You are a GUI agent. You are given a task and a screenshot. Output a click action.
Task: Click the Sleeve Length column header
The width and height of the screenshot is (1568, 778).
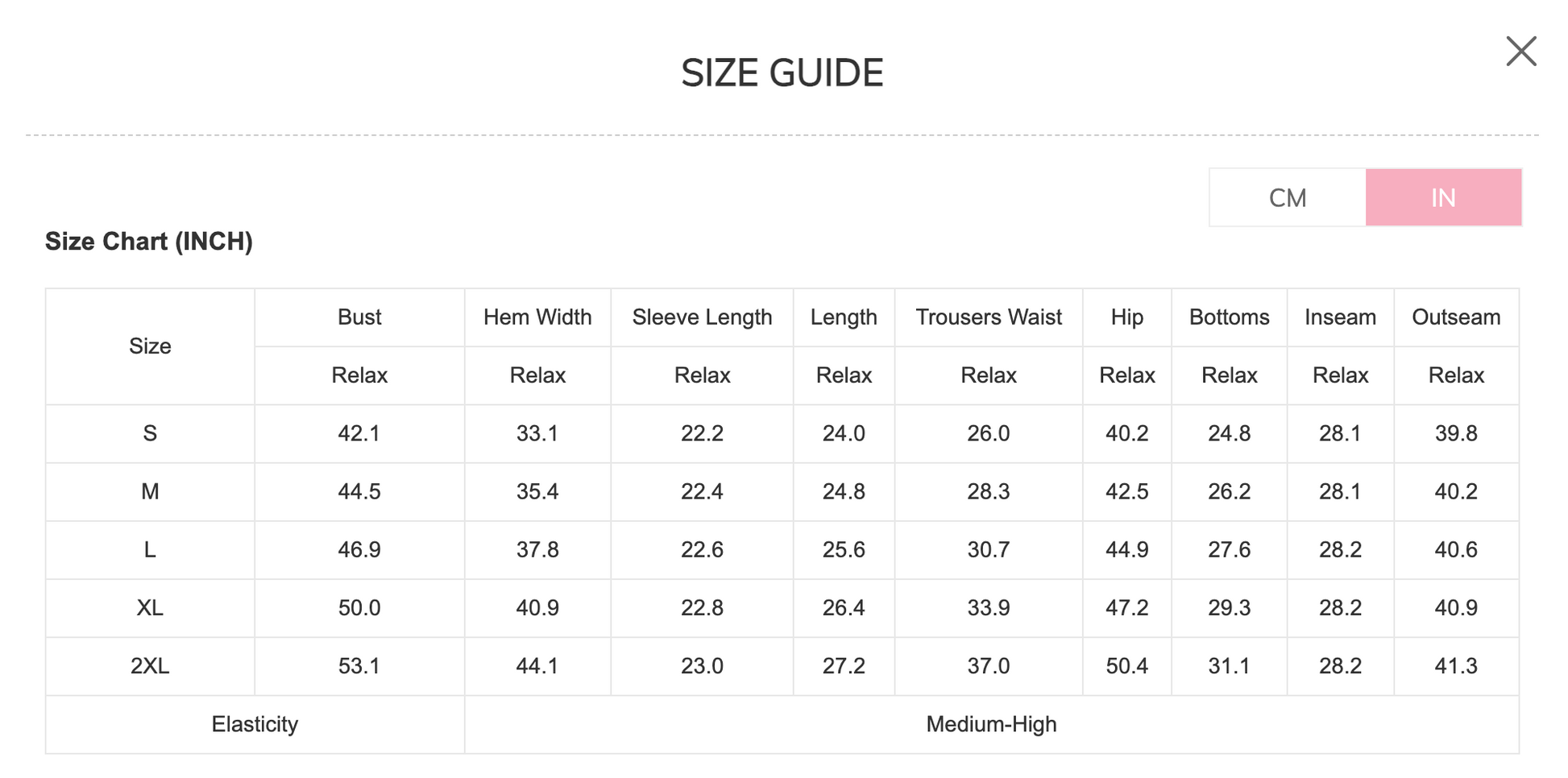tap(702, 317)
